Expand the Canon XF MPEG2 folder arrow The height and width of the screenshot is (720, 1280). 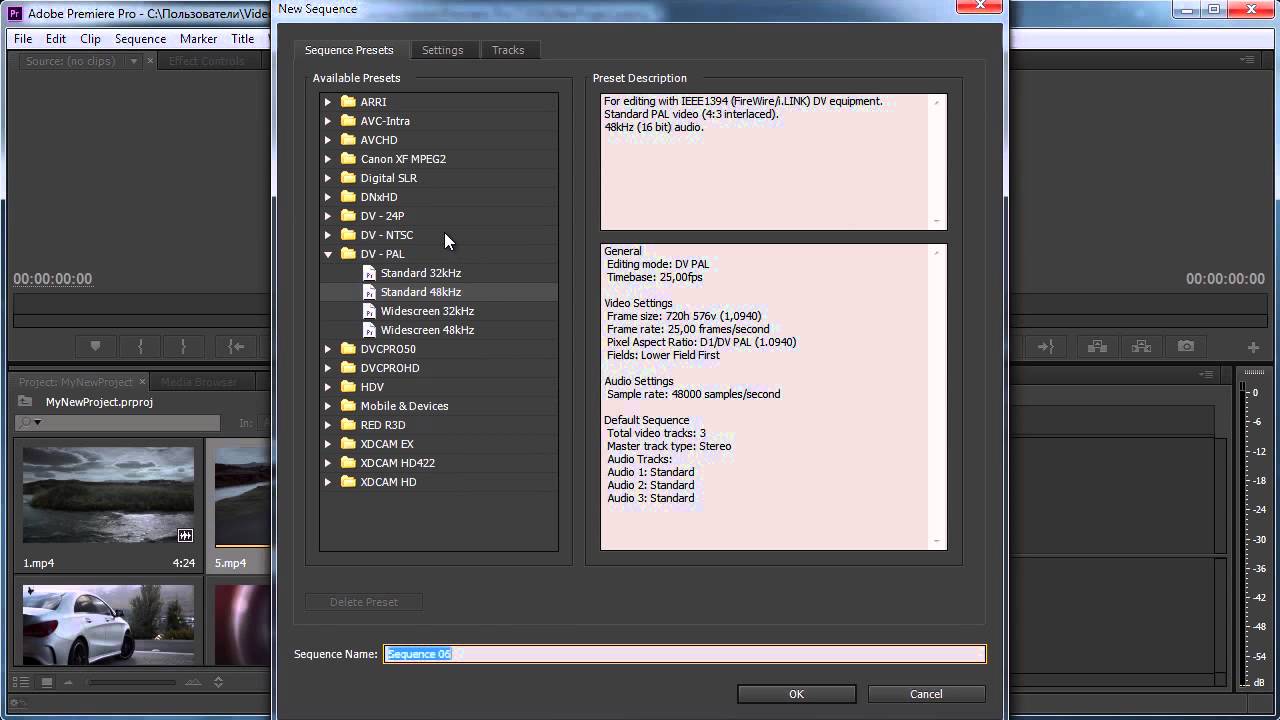click(327, 159)
